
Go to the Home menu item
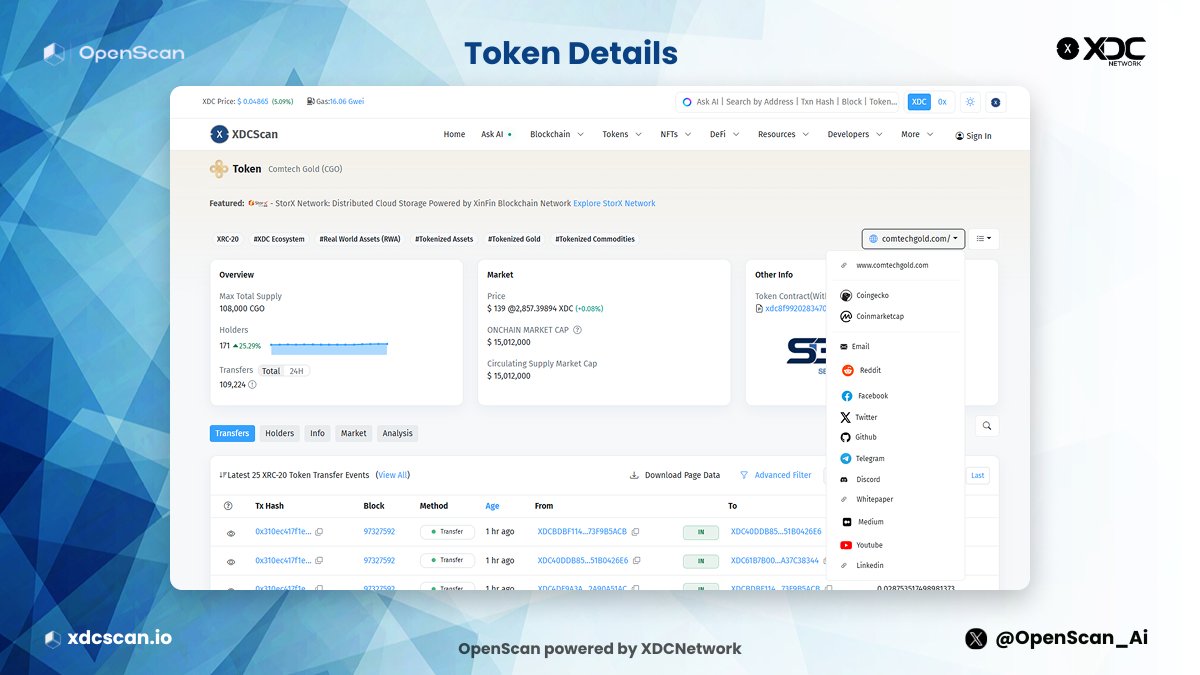[454, 134]
